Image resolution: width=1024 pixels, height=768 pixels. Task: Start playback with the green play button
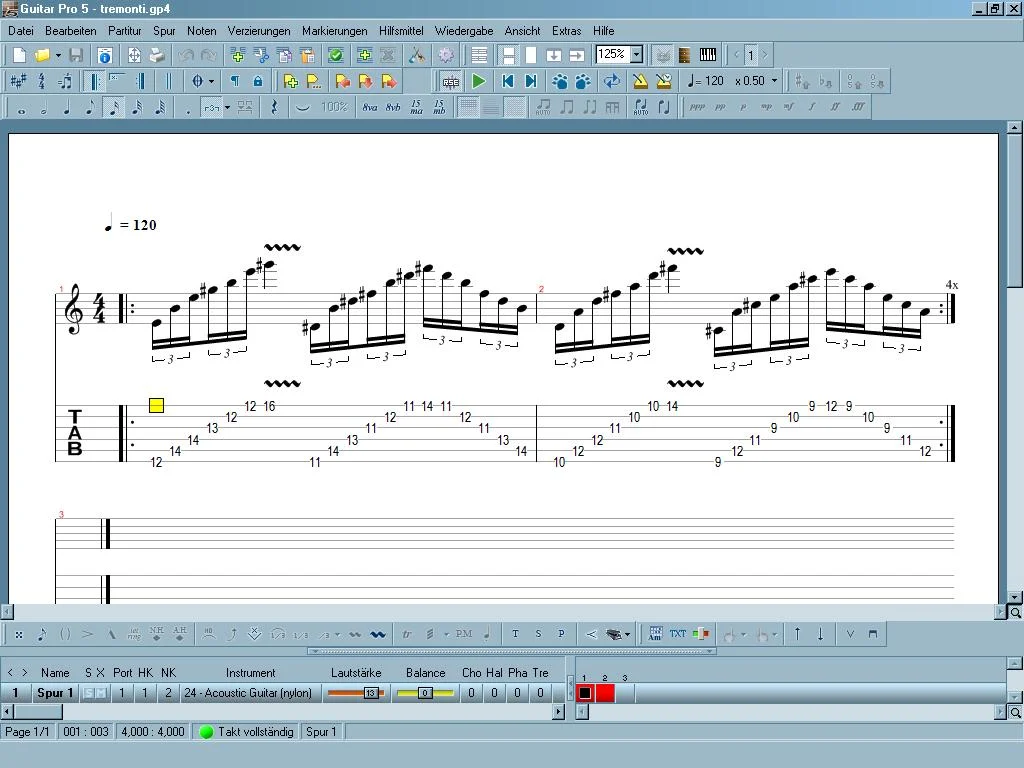click(479, 81)
